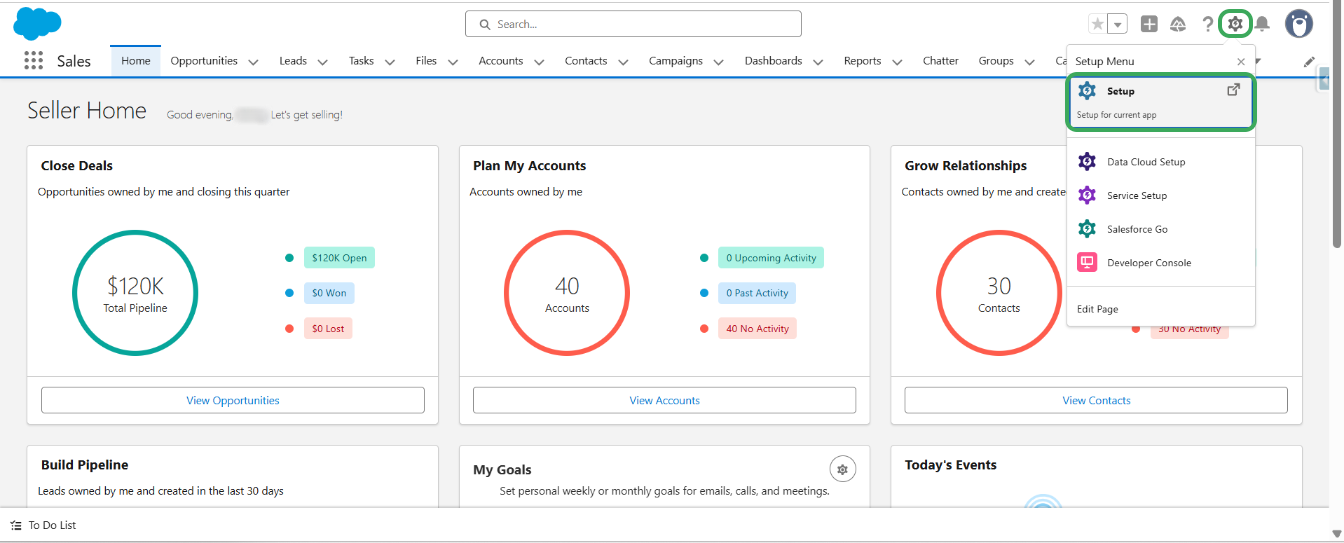
Task: Open the Accounts tab dropdown chevron
Action: (539, 62)
